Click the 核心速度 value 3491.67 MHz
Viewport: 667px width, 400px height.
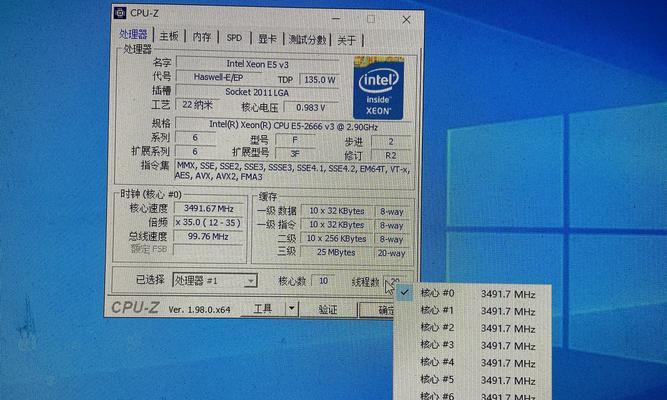(x=208, y=209)
